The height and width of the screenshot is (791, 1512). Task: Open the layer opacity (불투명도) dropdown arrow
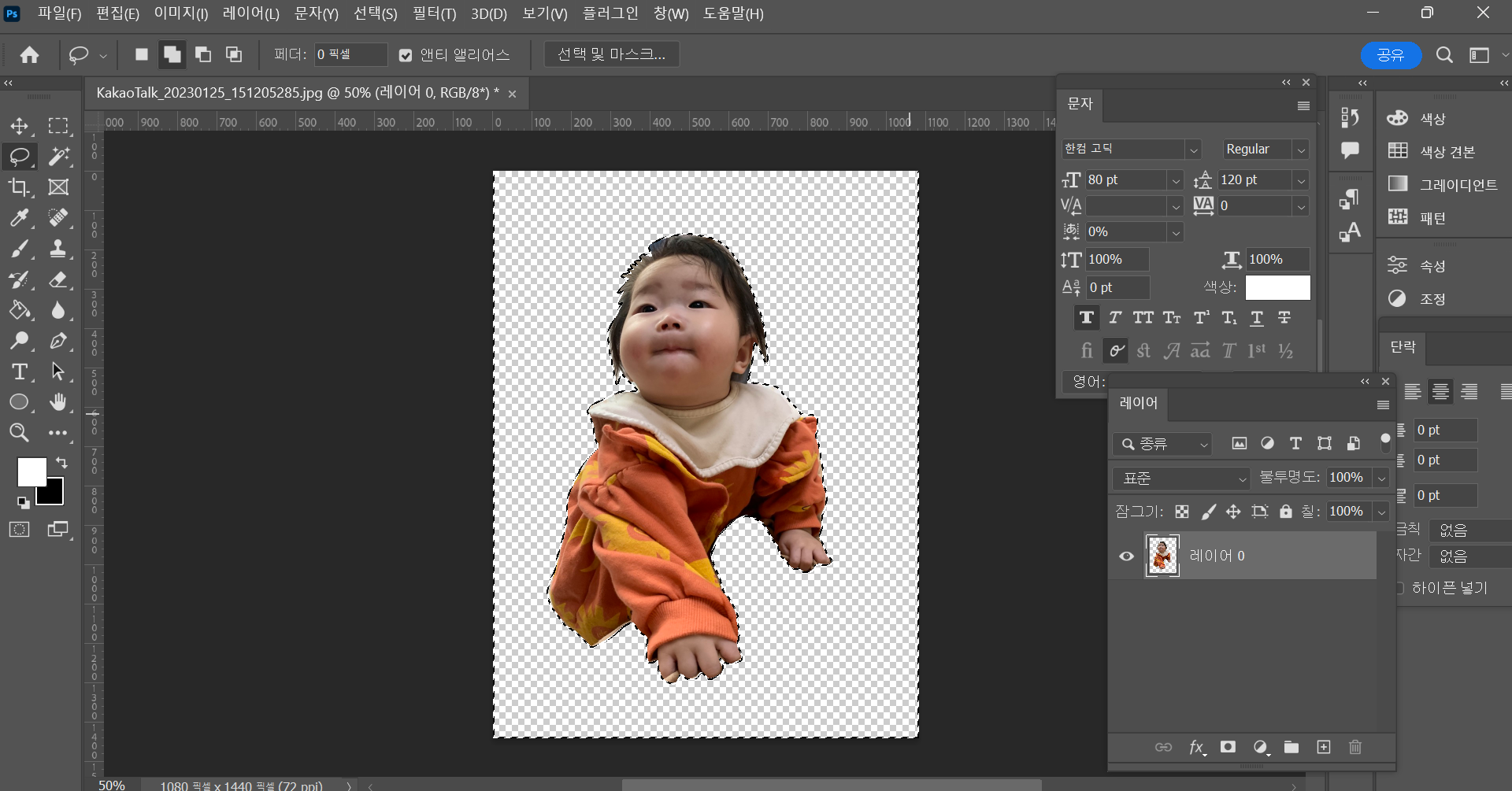(1381, 478)
